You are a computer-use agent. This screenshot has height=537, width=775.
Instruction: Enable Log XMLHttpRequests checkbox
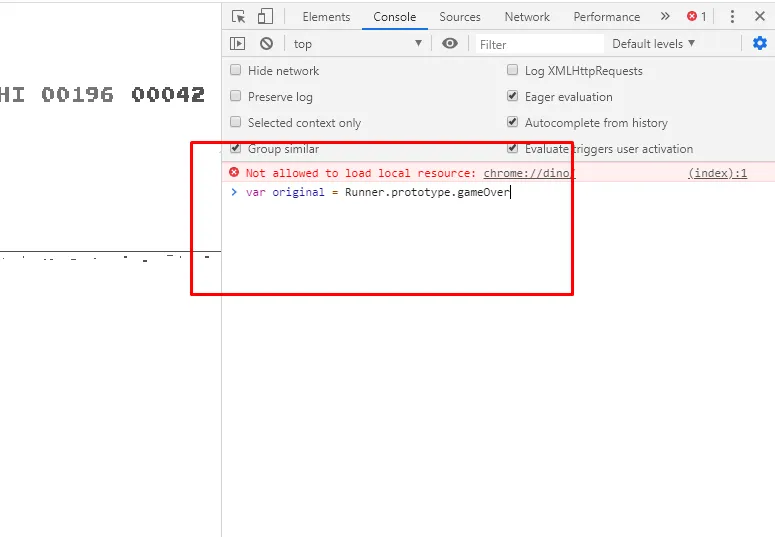pyautogui.click(x=513, y=70)
